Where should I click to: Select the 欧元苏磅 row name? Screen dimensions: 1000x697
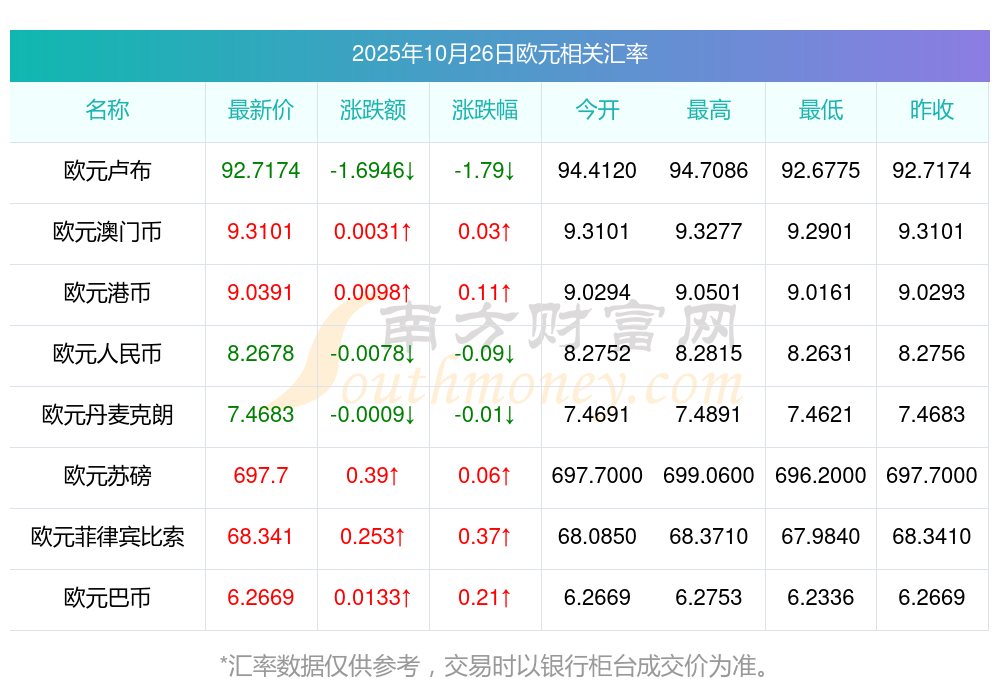(x=107, y=476)
